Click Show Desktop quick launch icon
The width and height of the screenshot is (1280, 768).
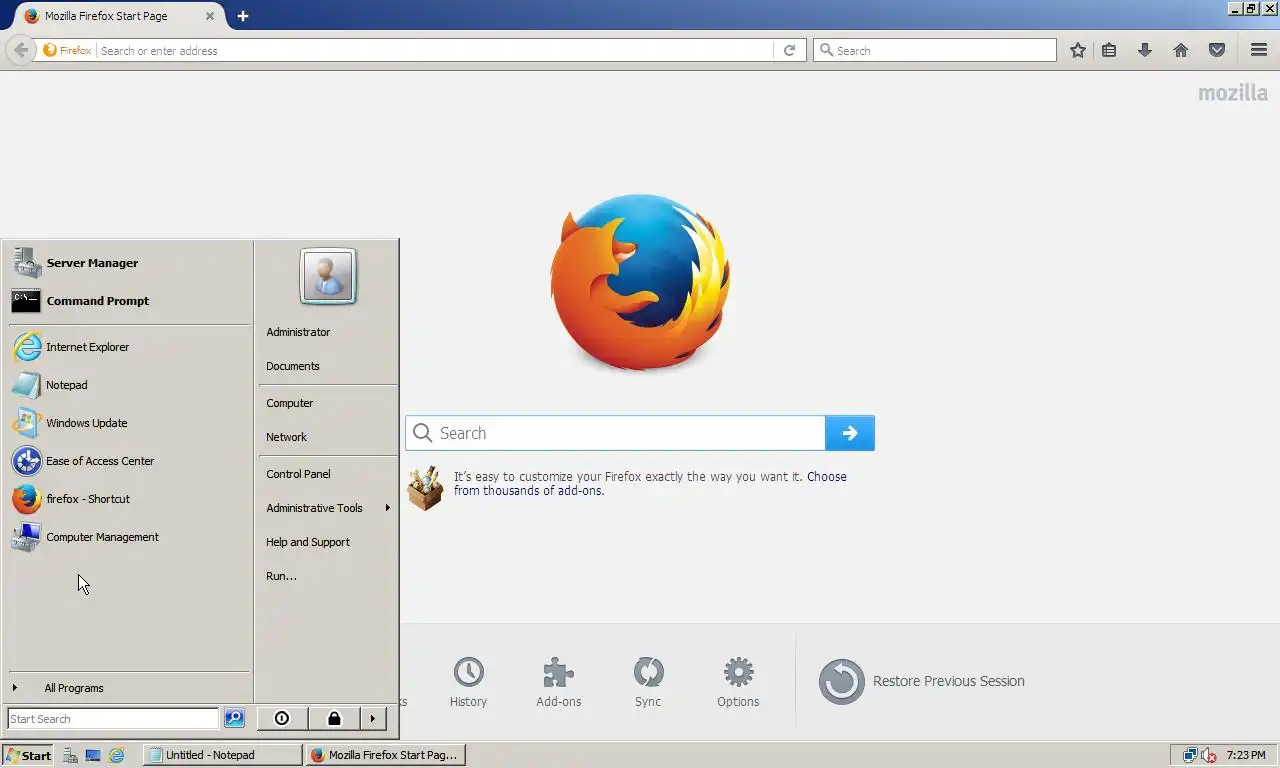click(x=93, y=755)
